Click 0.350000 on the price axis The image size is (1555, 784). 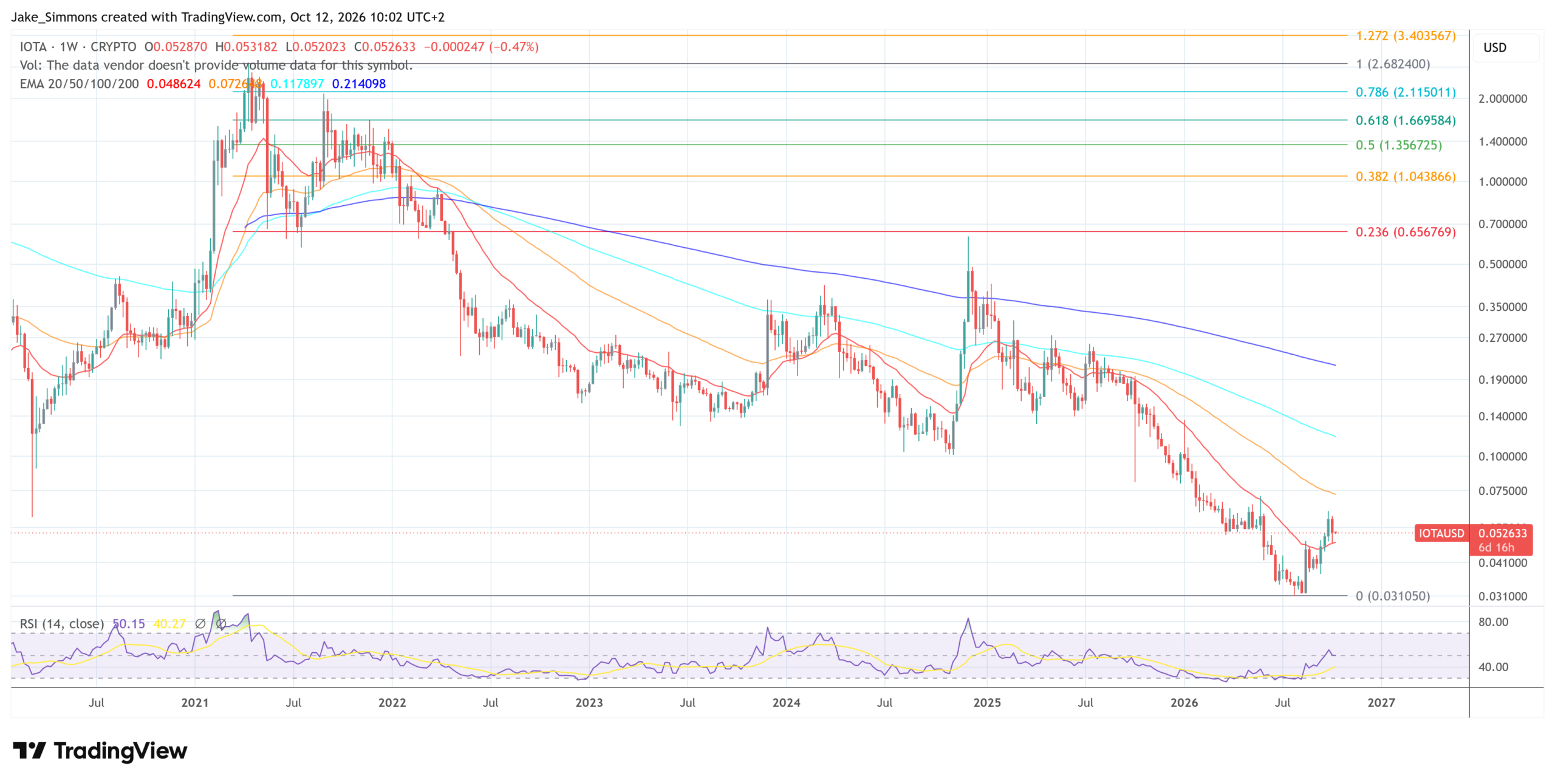tap(1503, 307)
